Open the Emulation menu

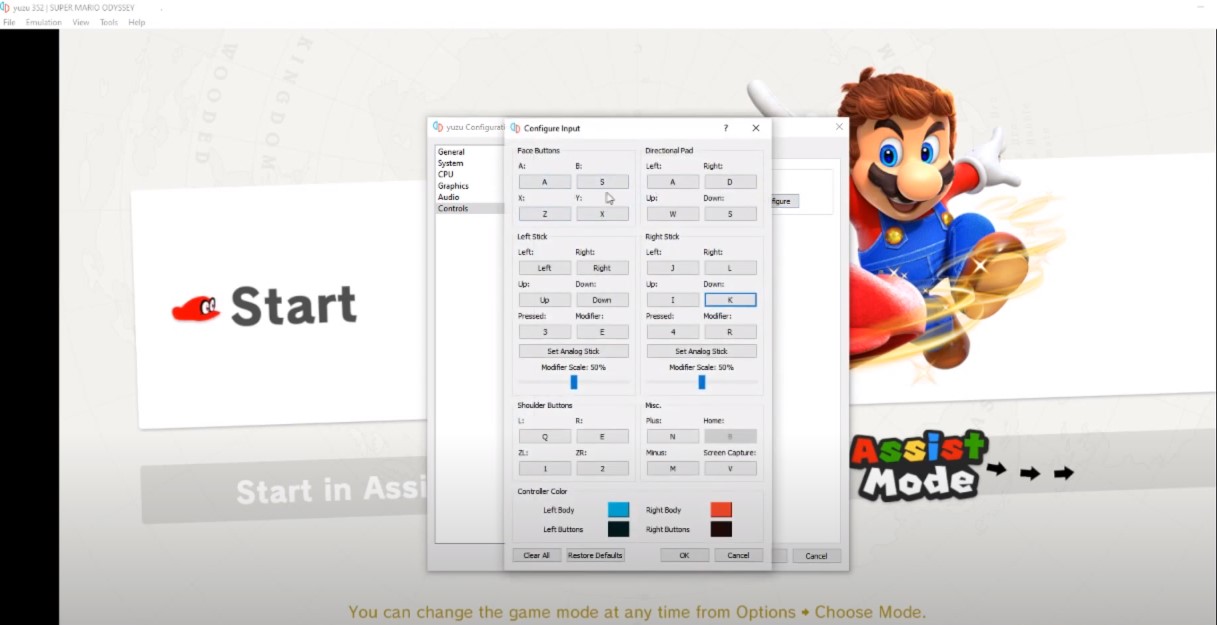click(x=44, y=22)
